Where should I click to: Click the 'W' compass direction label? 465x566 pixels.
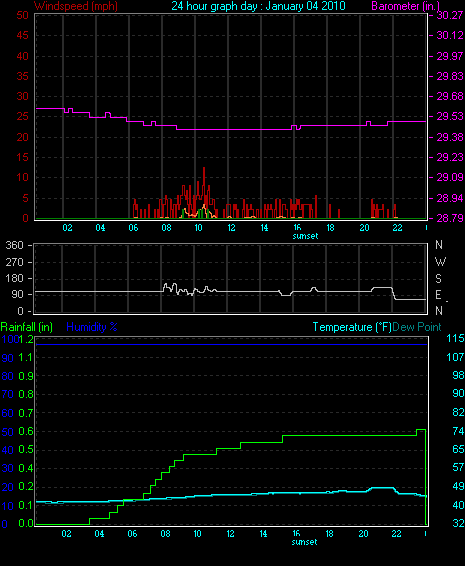point(440,262)
